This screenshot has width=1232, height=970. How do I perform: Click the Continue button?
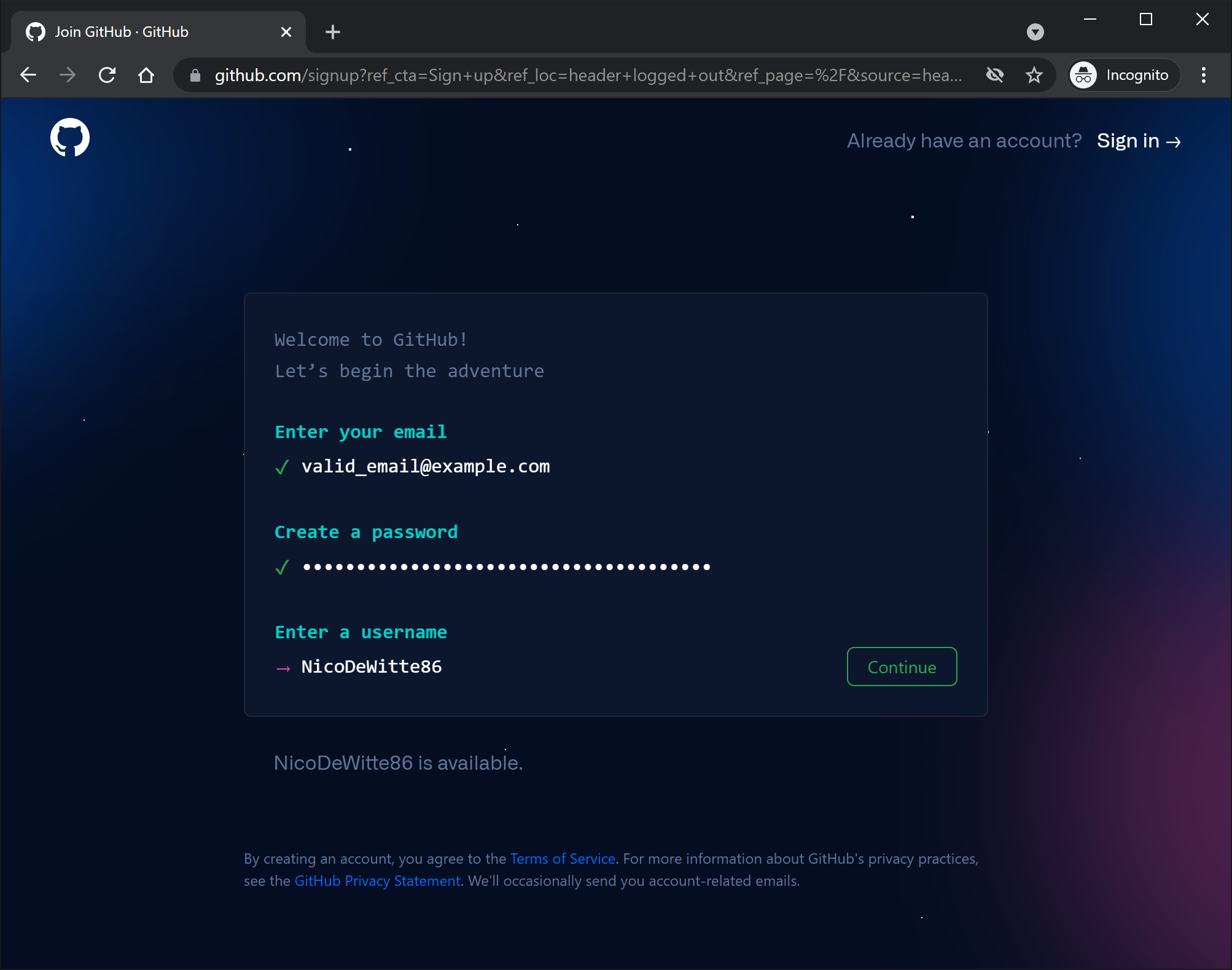(x=902, y=667)
